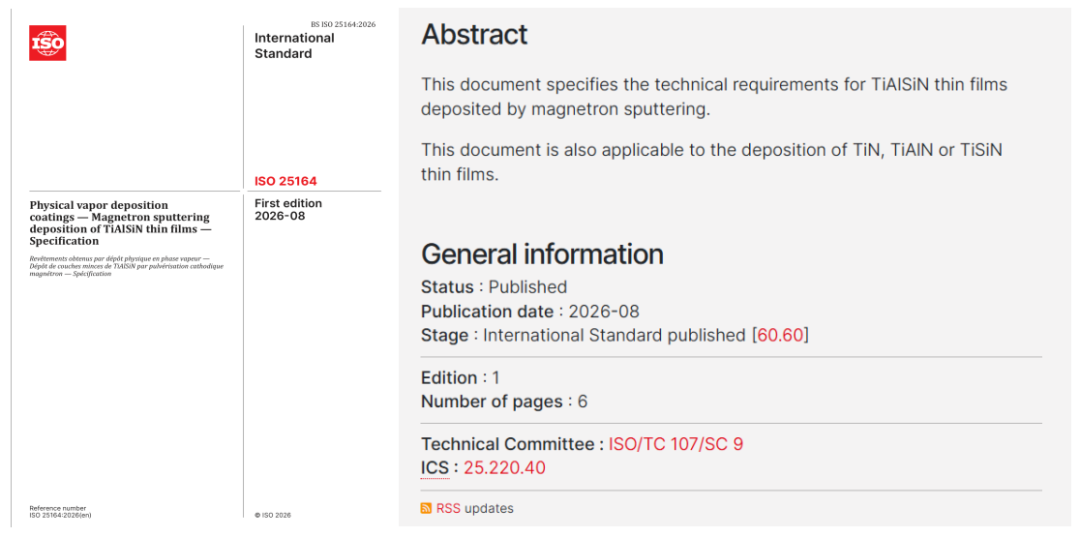Click abstract paragraph about TiAlSiN technical requirements
Image resolution: width=1080 pixels, height=537 pixels.
714,97
